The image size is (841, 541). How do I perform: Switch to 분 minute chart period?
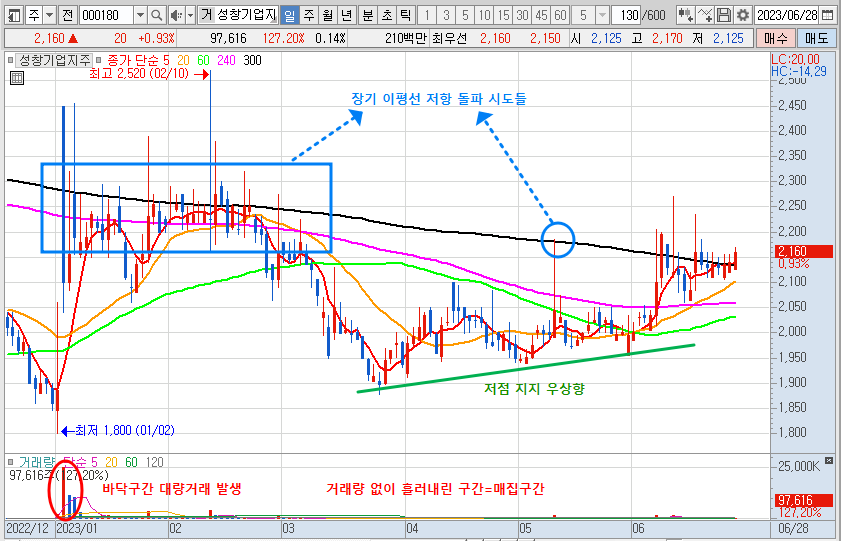click(x=367, y=15)
